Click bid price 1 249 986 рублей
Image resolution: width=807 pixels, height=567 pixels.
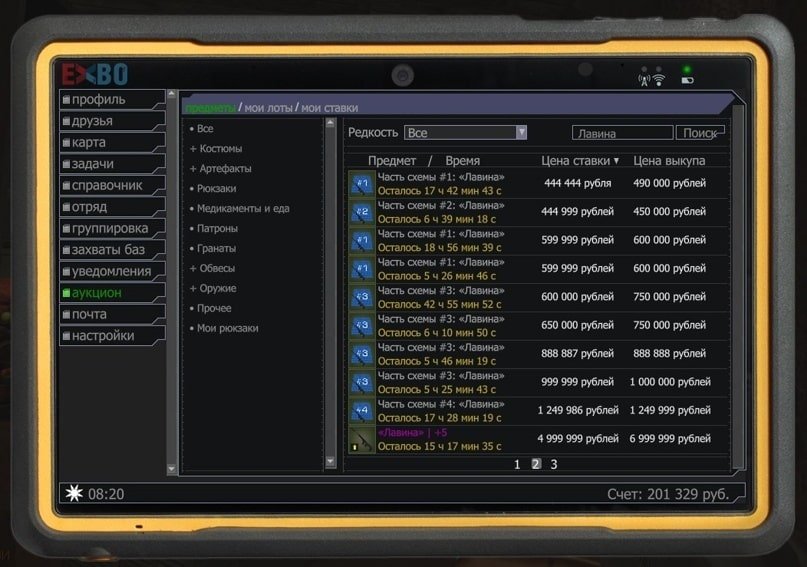[x=578, y=411]
